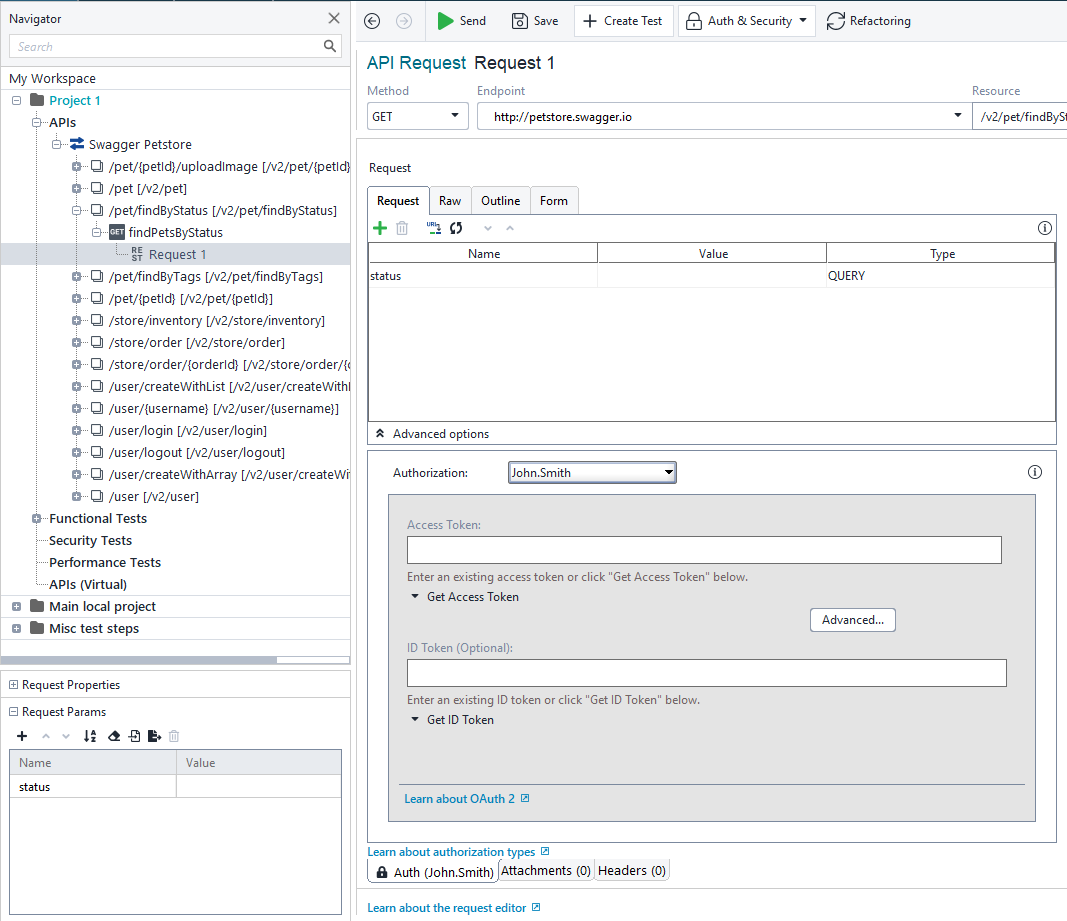Screen dimensions: 1067x921
Task: Close the Navigator panel
Action: (334, 18)
